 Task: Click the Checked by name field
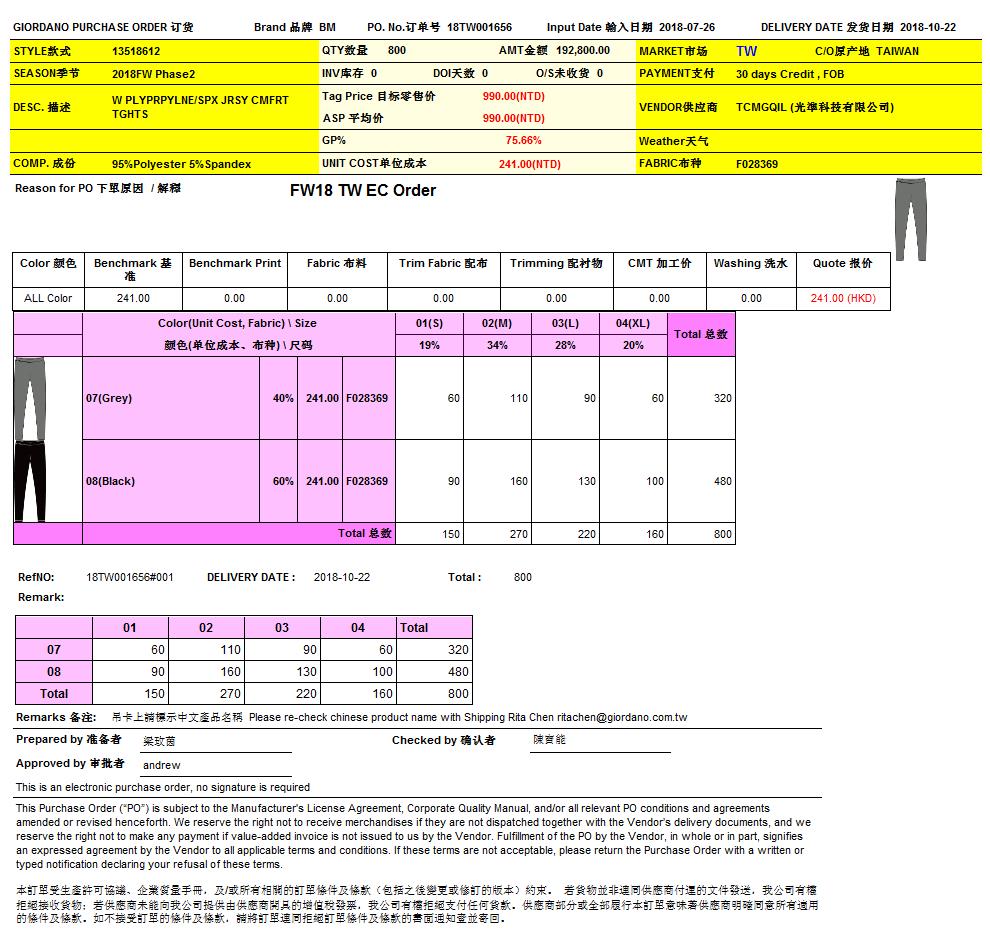click(598, 741)
